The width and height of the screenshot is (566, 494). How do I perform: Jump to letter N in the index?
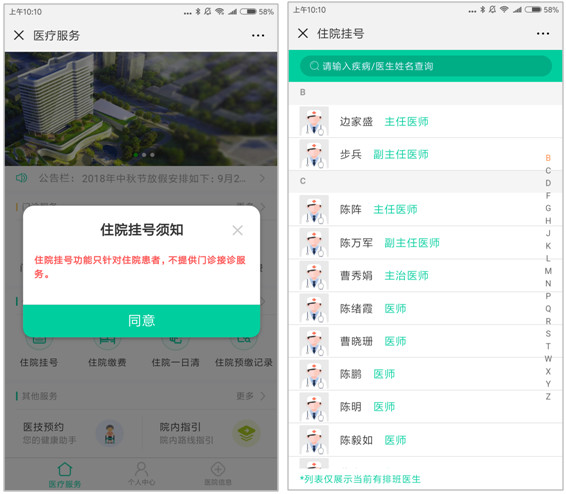coord(548,284)
